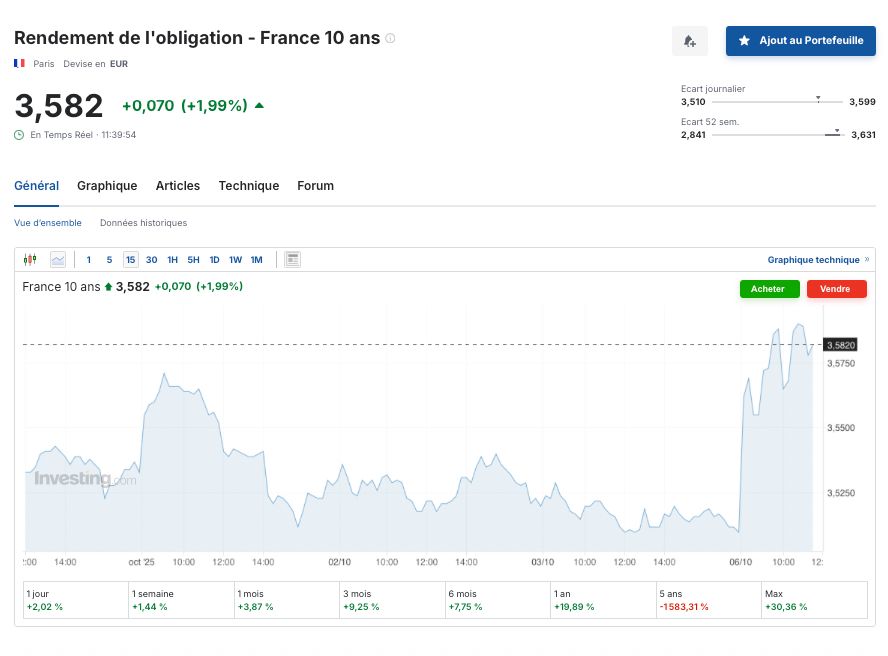Image resolution: width=888 pixels, height=656 pixels.
Task: Click the 52-week high value 3,631
Action: pos(863,135)
